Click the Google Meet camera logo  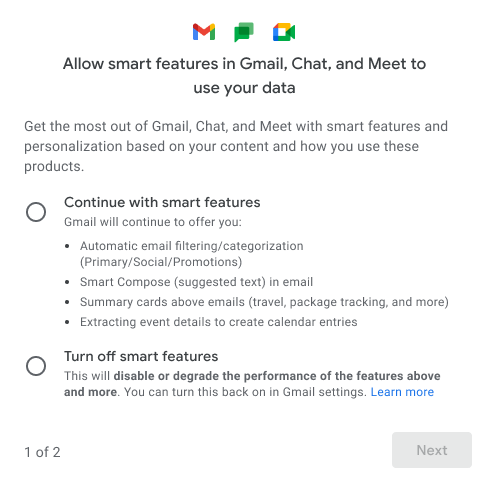click(284, 32)
